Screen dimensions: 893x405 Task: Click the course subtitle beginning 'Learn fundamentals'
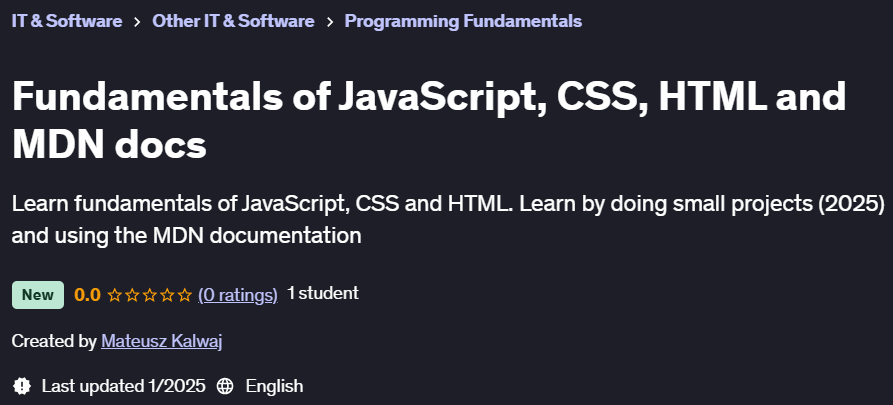(x=448, y=219)
